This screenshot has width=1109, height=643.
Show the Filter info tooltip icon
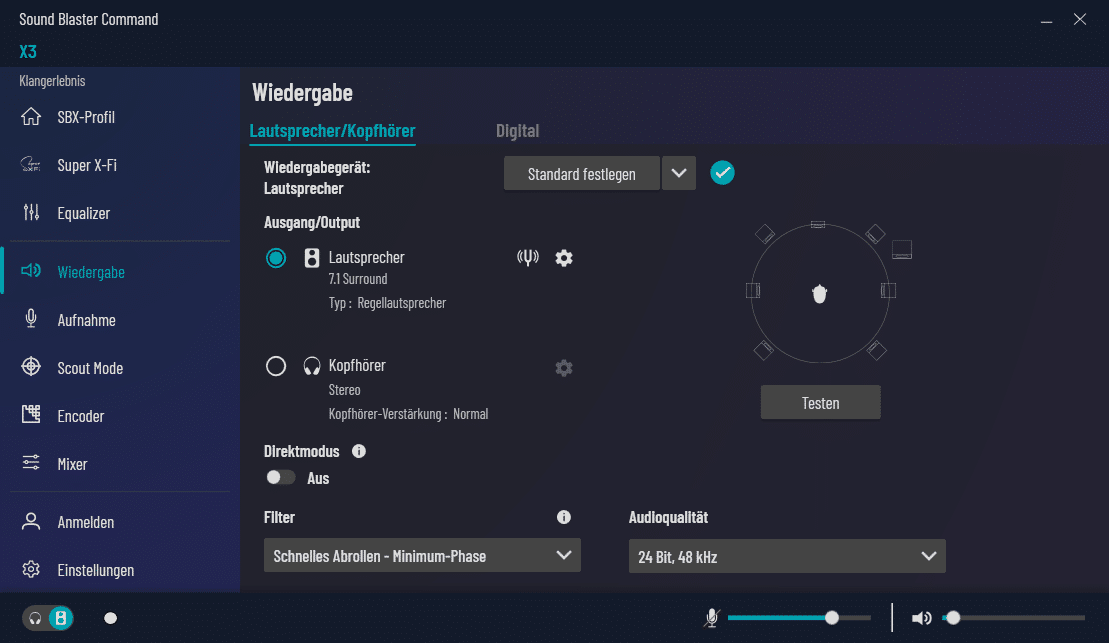(x=564, y=517)
